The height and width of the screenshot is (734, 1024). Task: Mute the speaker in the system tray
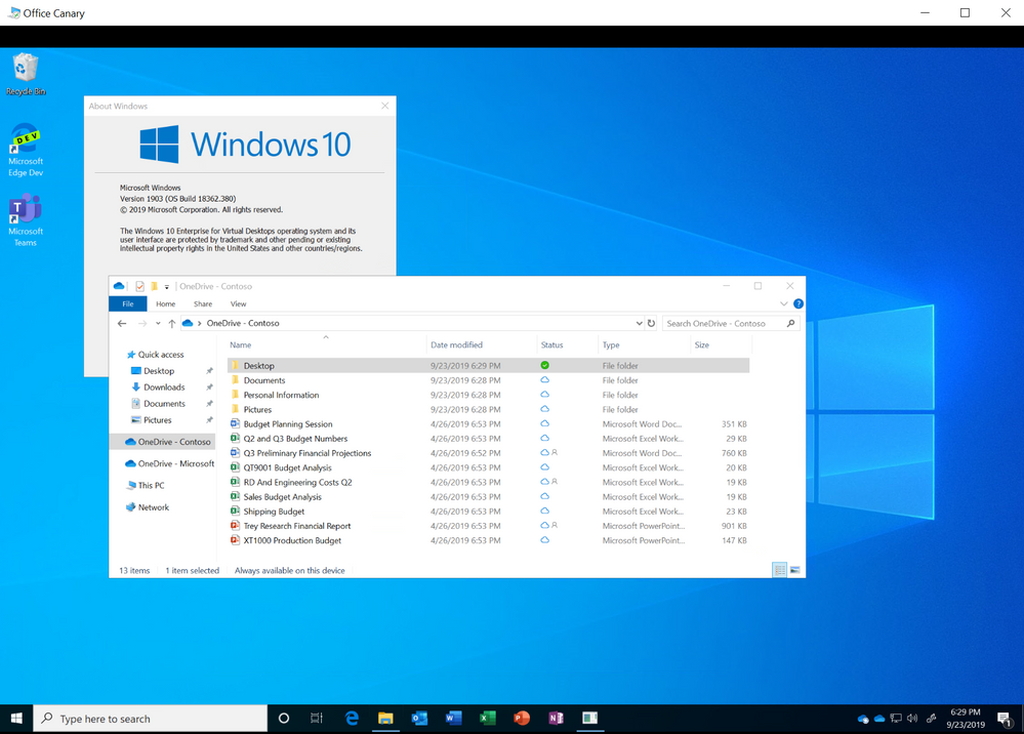tap(911, 717)
